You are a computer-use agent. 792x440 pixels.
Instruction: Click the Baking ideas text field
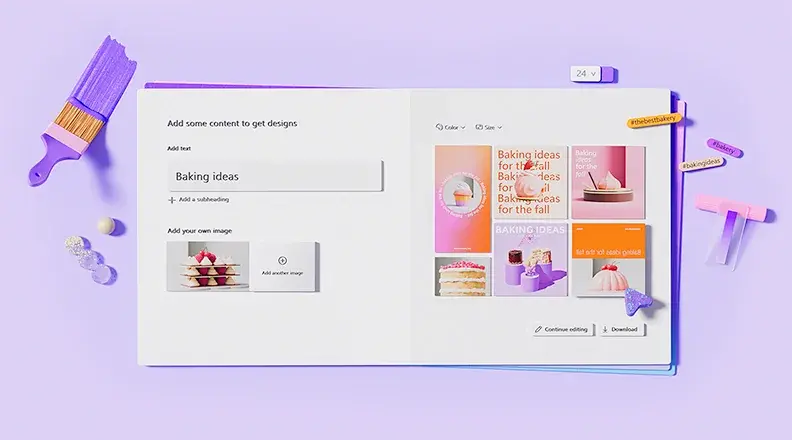pyautogui.click(x=275, y=176)
